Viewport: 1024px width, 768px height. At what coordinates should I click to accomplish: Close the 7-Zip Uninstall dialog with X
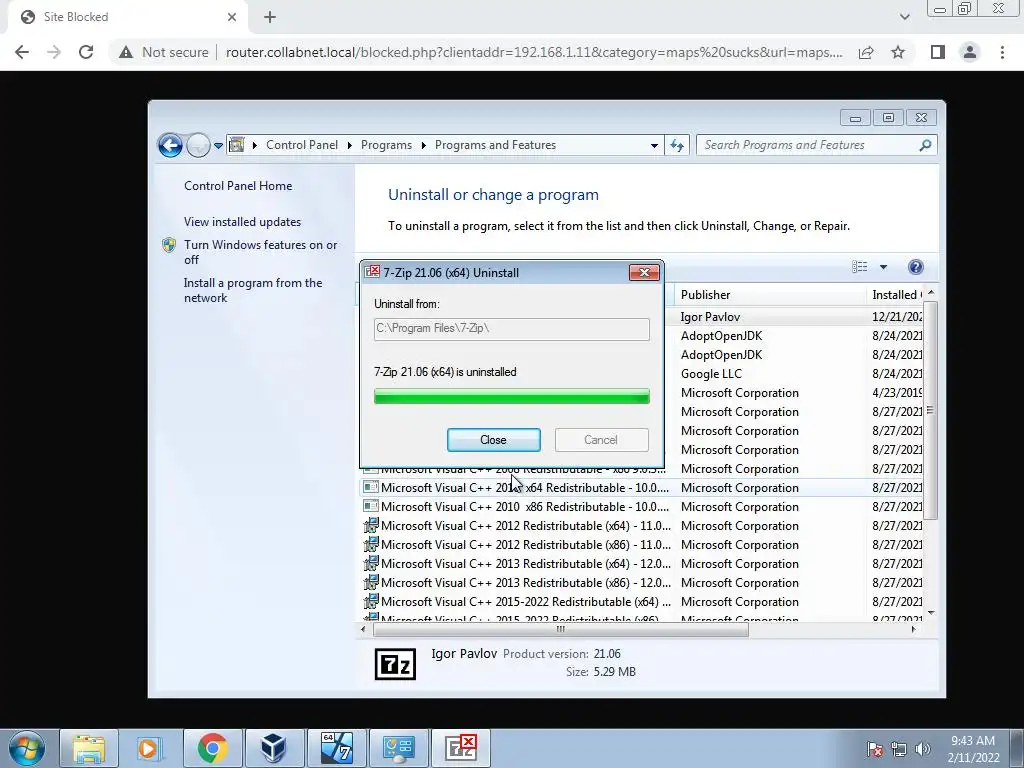[643, 272]
